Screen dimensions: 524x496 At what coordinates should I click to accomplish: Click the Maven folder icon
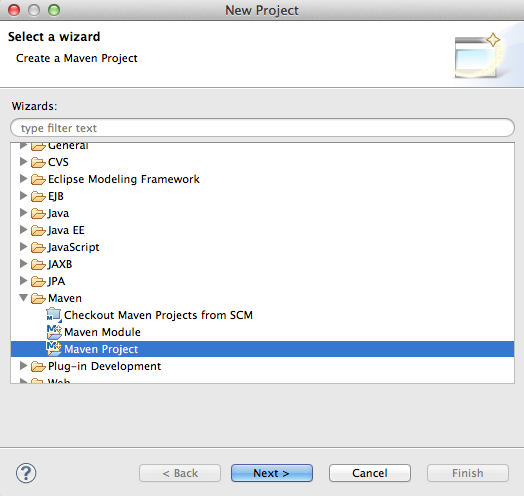pos(38,298)
